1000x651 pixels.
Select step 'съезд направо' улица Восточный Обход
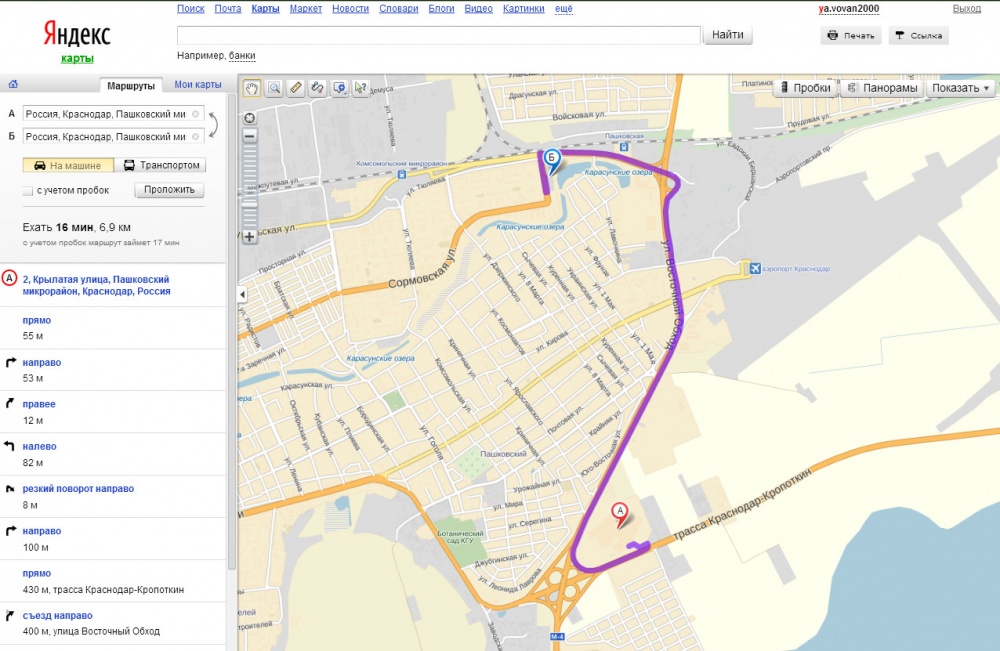coord(113,624)
